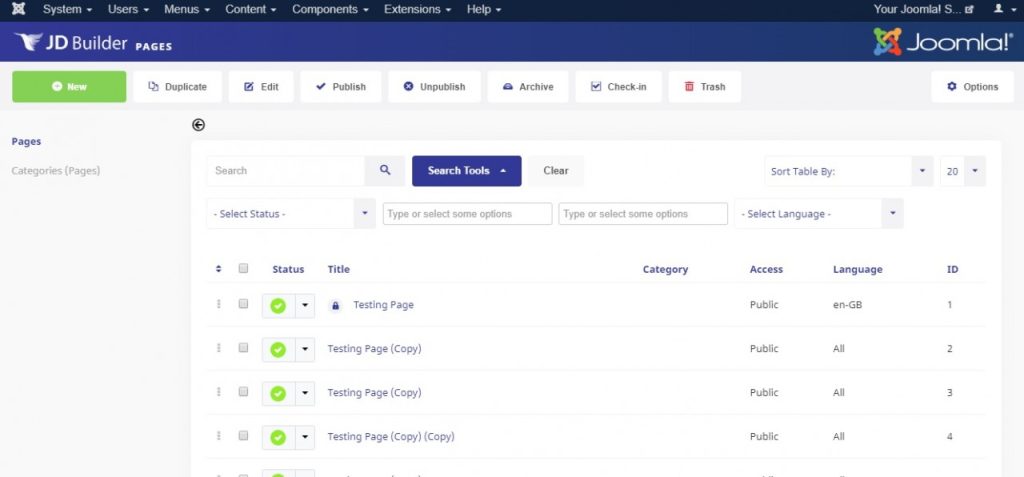The height and width of the screenshot is (477, 1024).
Task: Sort by the Status column header
Action: [x=288, y=269]
